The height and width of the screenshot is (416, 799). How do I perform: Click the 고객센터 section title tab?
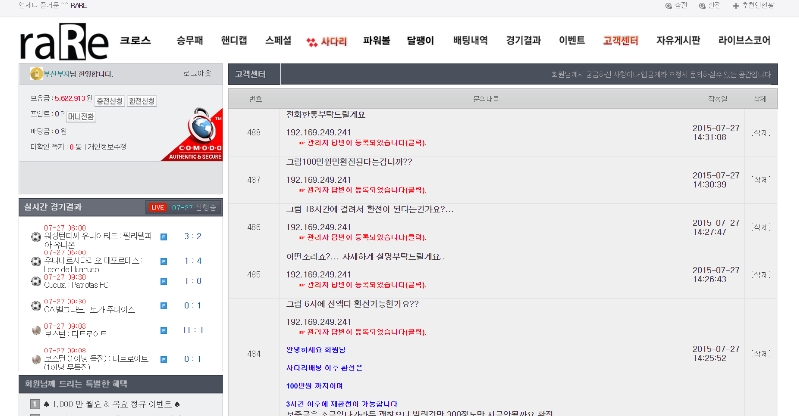pyautogui.click(x=254, y=74)
